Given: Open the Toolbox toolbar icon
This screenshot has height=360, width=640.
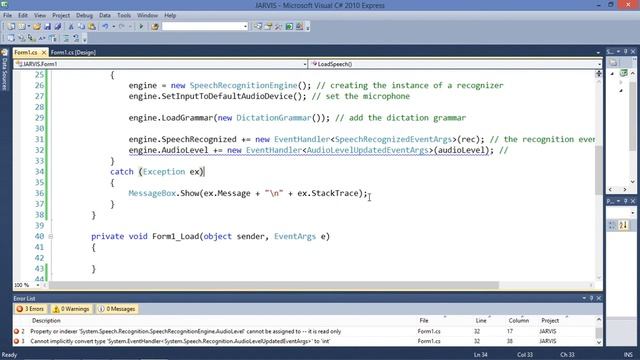Looking at the screenshot, I should 279,27.
